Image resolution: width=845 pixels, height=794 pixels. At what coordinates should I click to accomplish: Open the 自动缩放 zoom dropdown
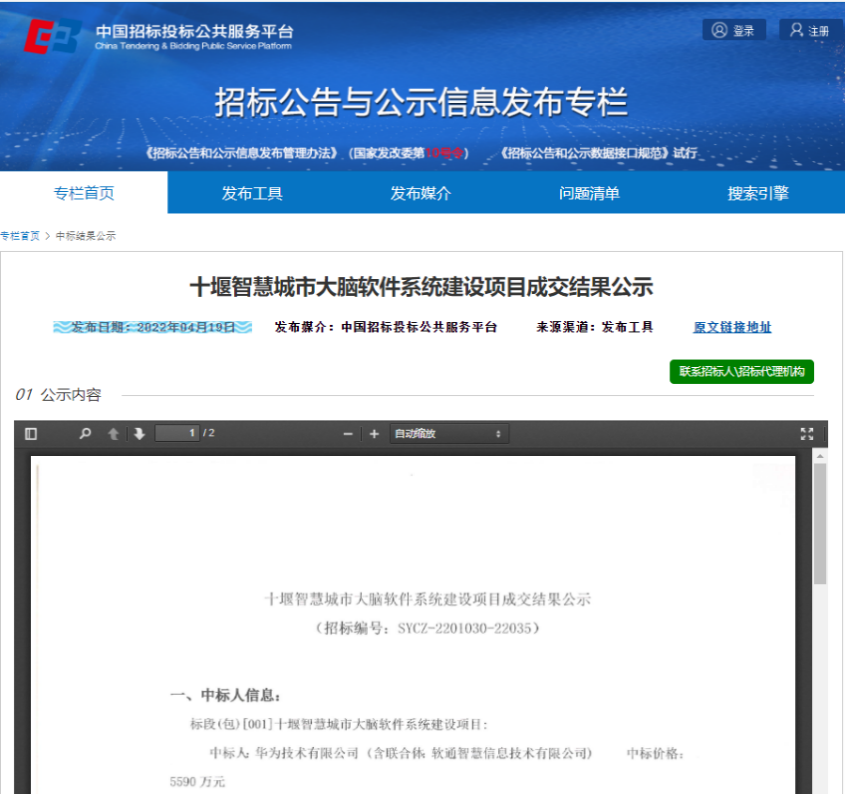tap(448, 434)
